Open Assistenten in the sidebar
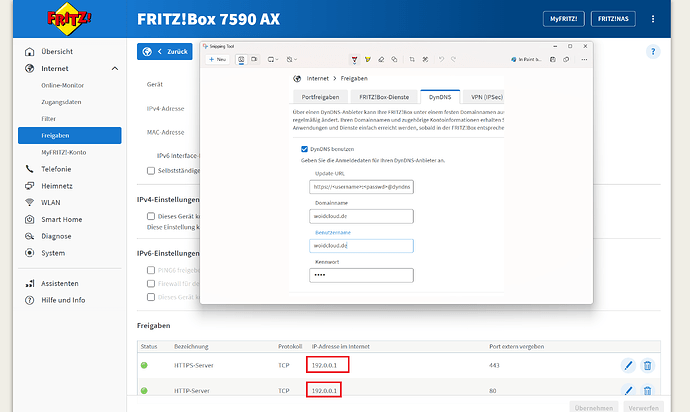Screen dimensions: 690x412 tap(60, 283)
